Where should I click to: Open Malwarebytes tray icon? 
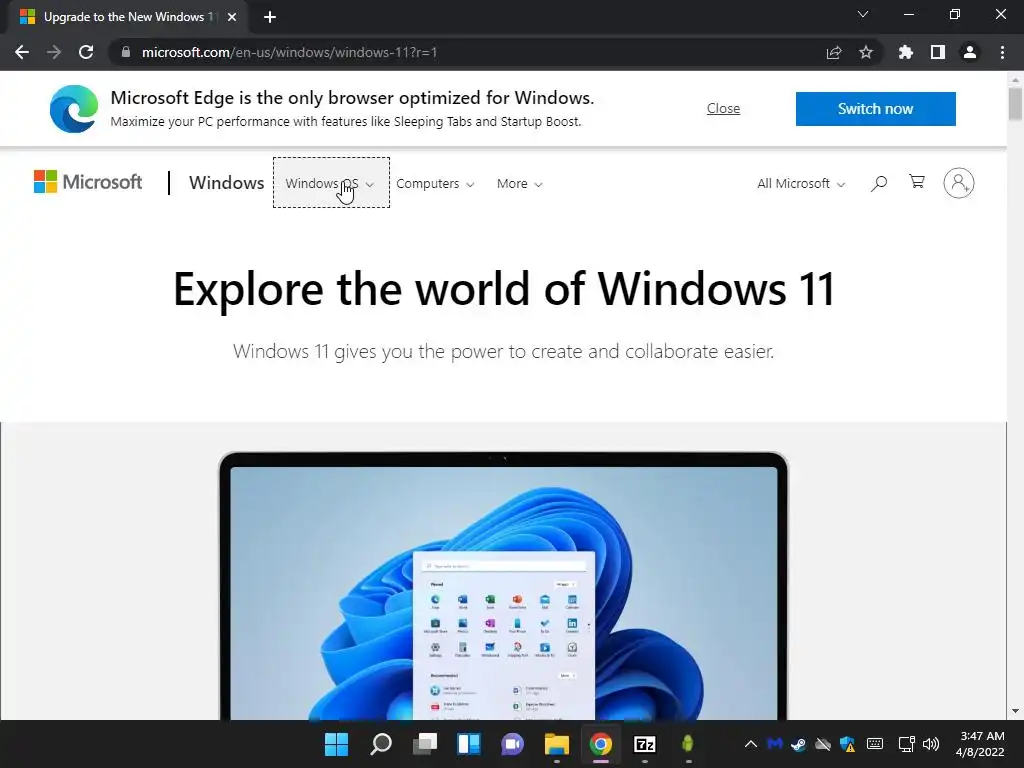coord(775,744)
